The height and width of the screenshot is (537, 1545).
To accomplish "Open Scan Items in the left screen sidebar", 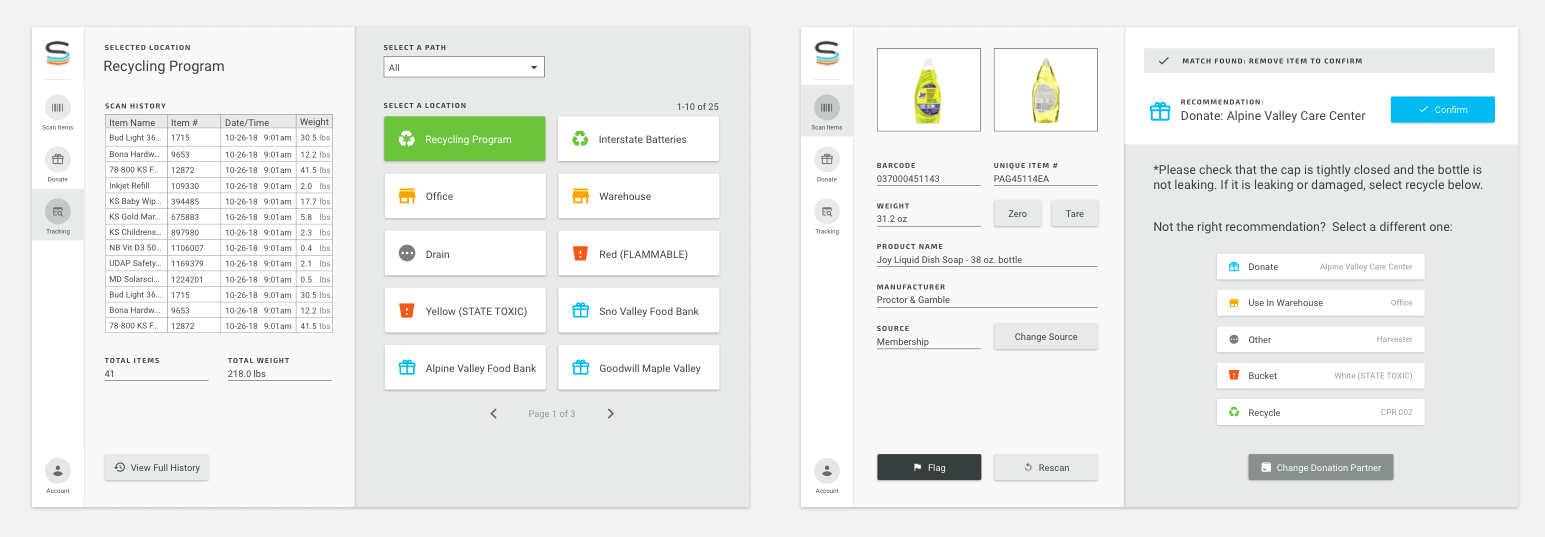I will [x=58, y=112].
